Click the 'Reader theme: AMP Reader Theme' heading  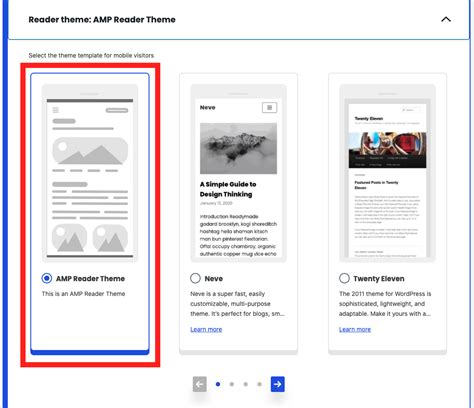[x=102, y=20]
